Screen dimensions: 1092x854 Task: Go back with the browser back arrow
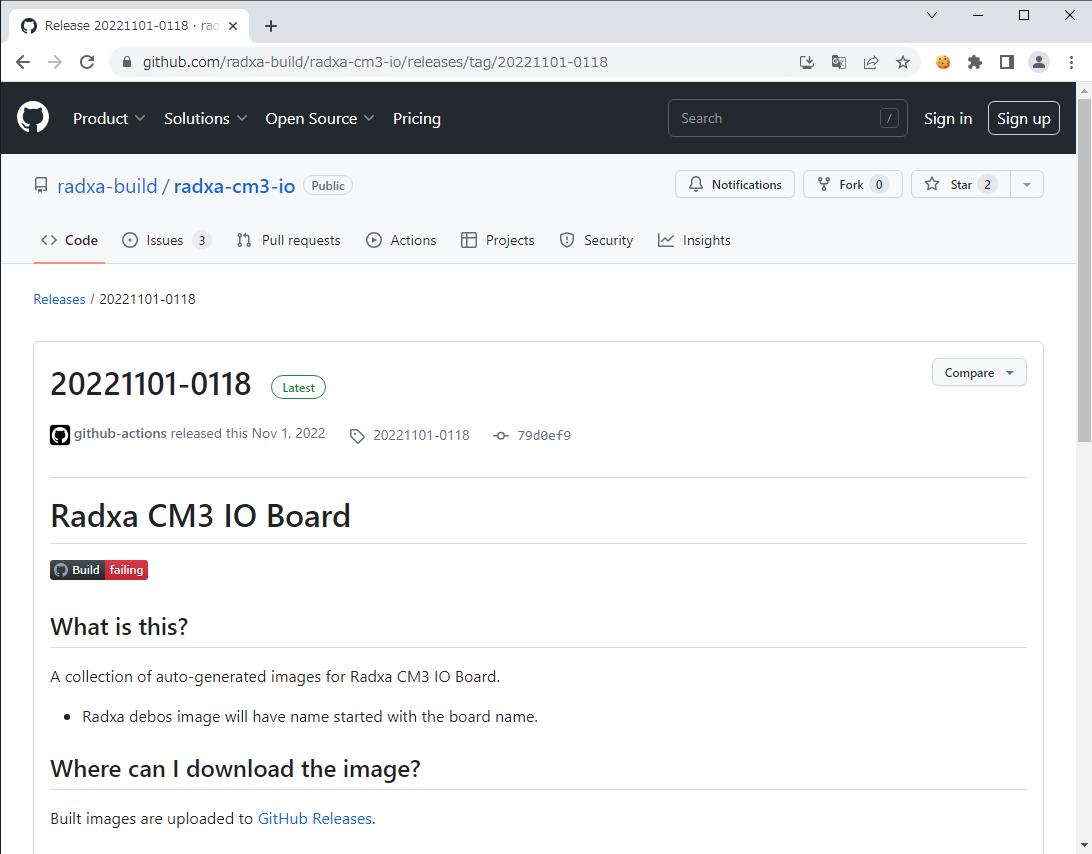tap(23, 62)
